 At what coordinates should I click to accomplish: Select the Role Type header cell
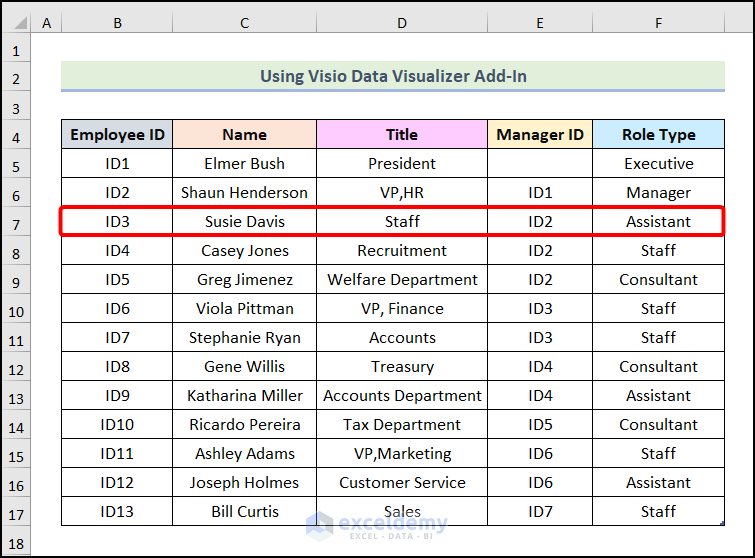pyautogui.click(x=658, y=135)
